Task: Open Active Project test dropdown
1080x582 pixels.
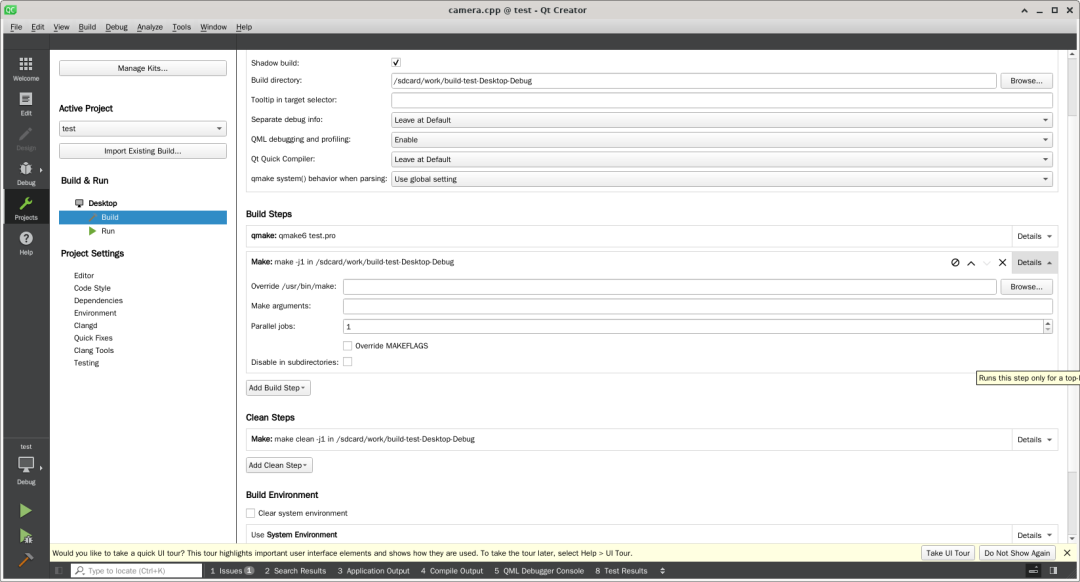Action: click(143, 129)
